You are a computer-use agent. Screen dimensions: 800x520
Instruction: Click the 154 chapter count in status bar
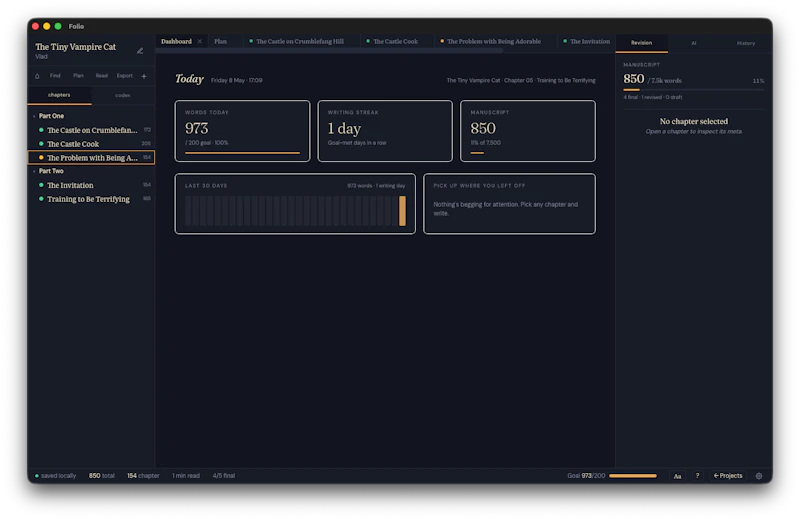tap(143, 476)
